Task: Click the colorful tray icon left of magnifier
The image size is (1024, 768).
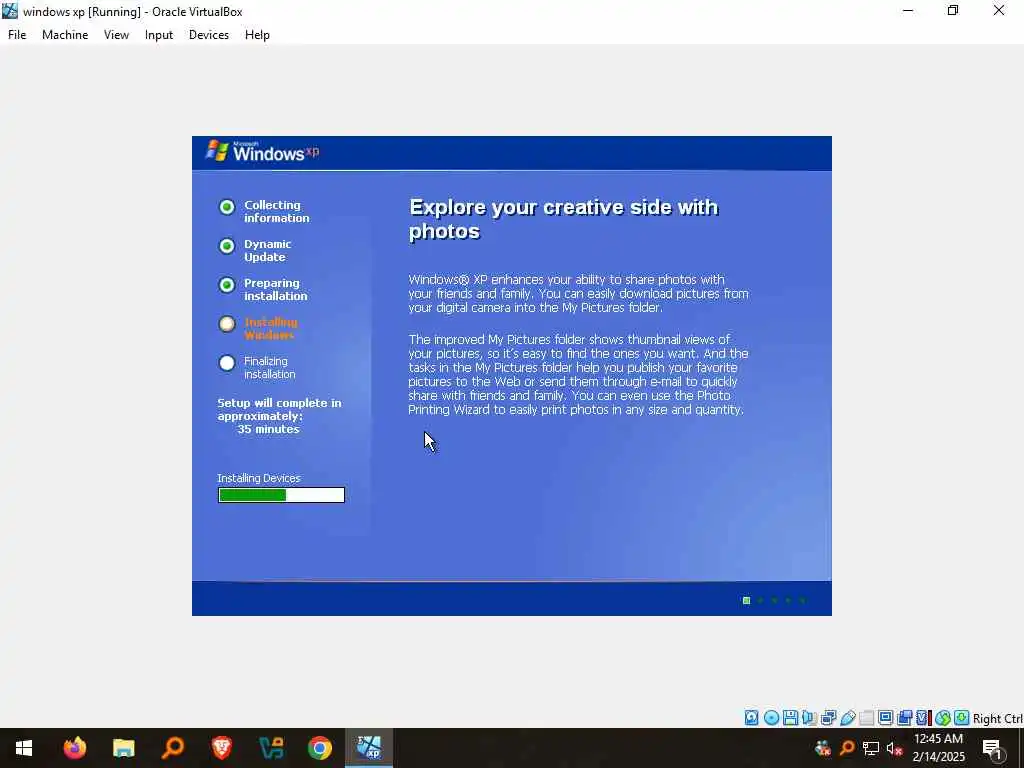Action: (823, 748)
